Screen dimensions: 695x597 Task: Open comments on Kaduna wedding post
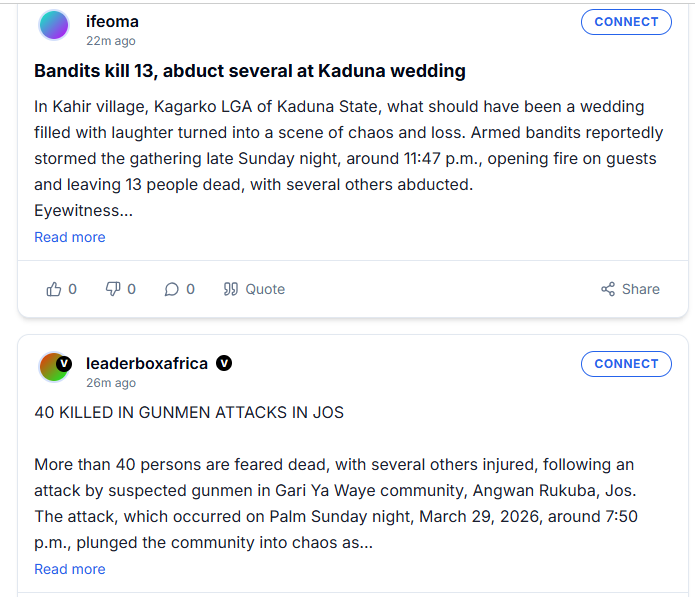179,289
